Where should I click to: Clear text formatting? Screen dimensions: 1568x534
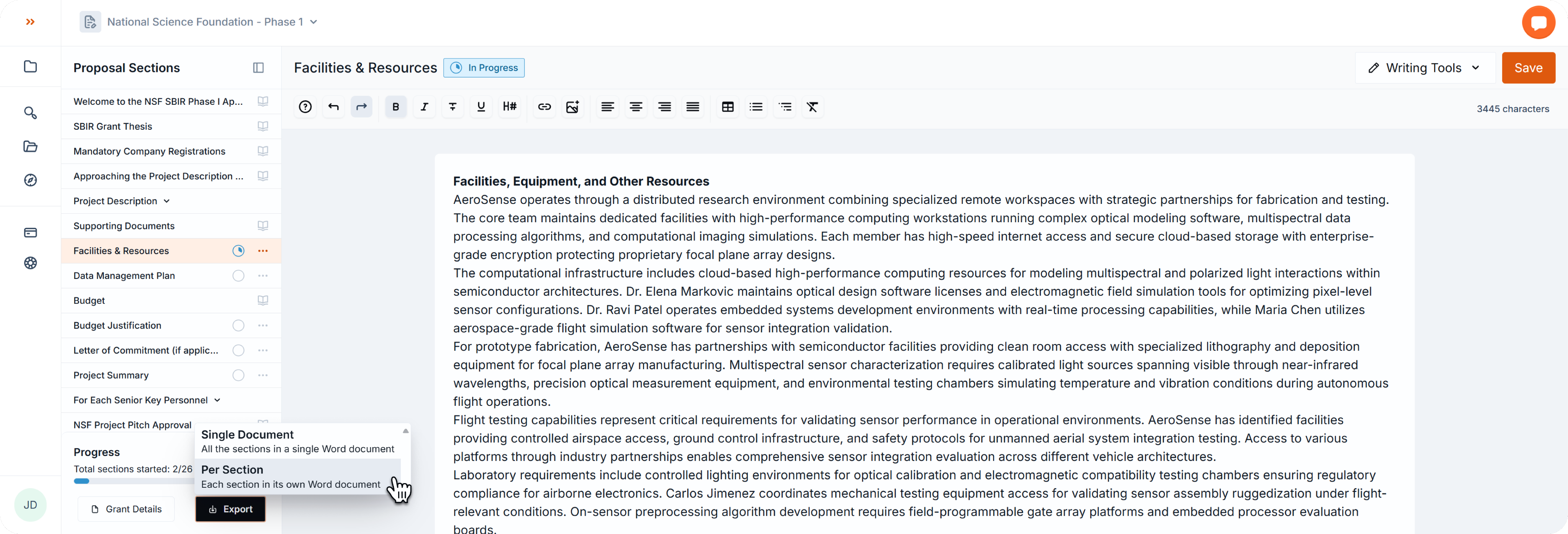pos(812,107)
